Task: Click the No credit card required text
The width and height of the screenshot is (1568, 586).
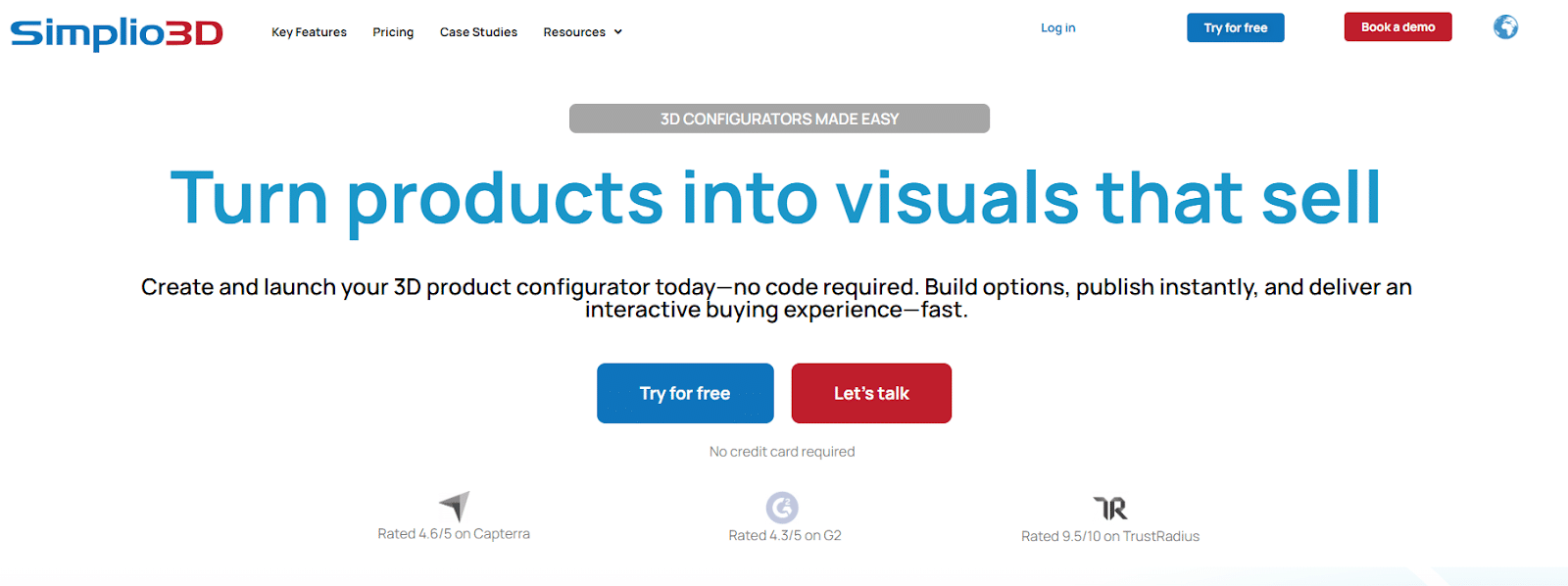Action: (x=781, y=451)
